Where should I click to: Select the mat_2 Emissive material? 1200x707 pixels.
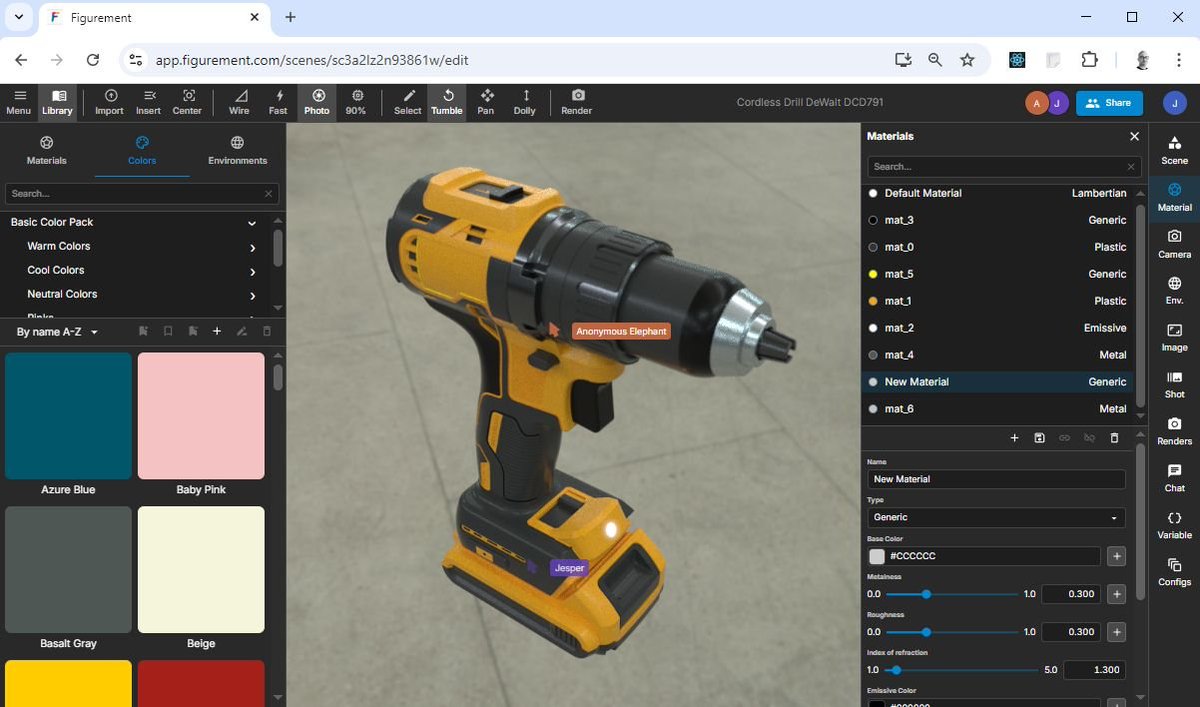[998, 328]
